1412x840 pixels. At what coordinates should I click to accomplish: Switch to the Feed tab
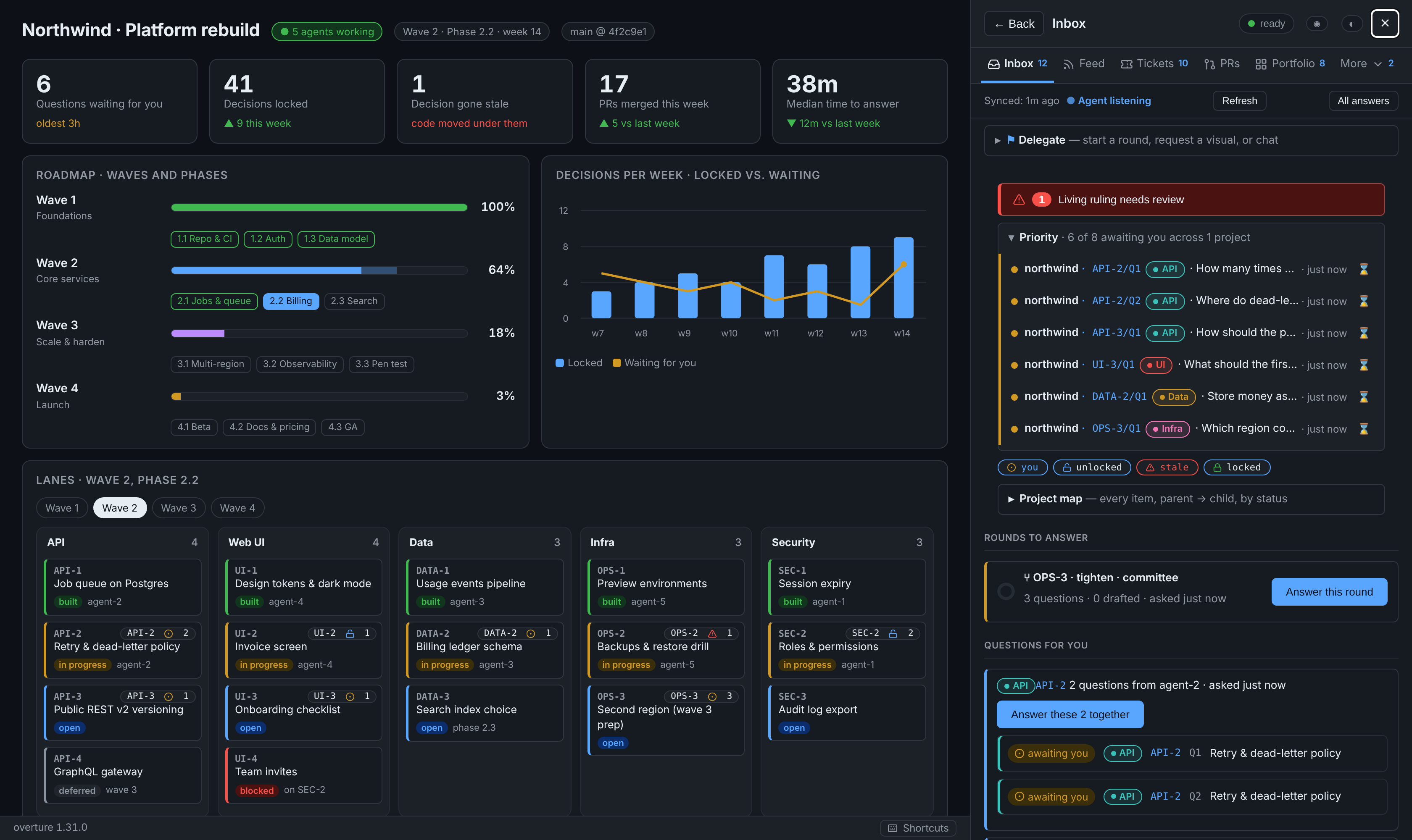(x=1083, y=64)
